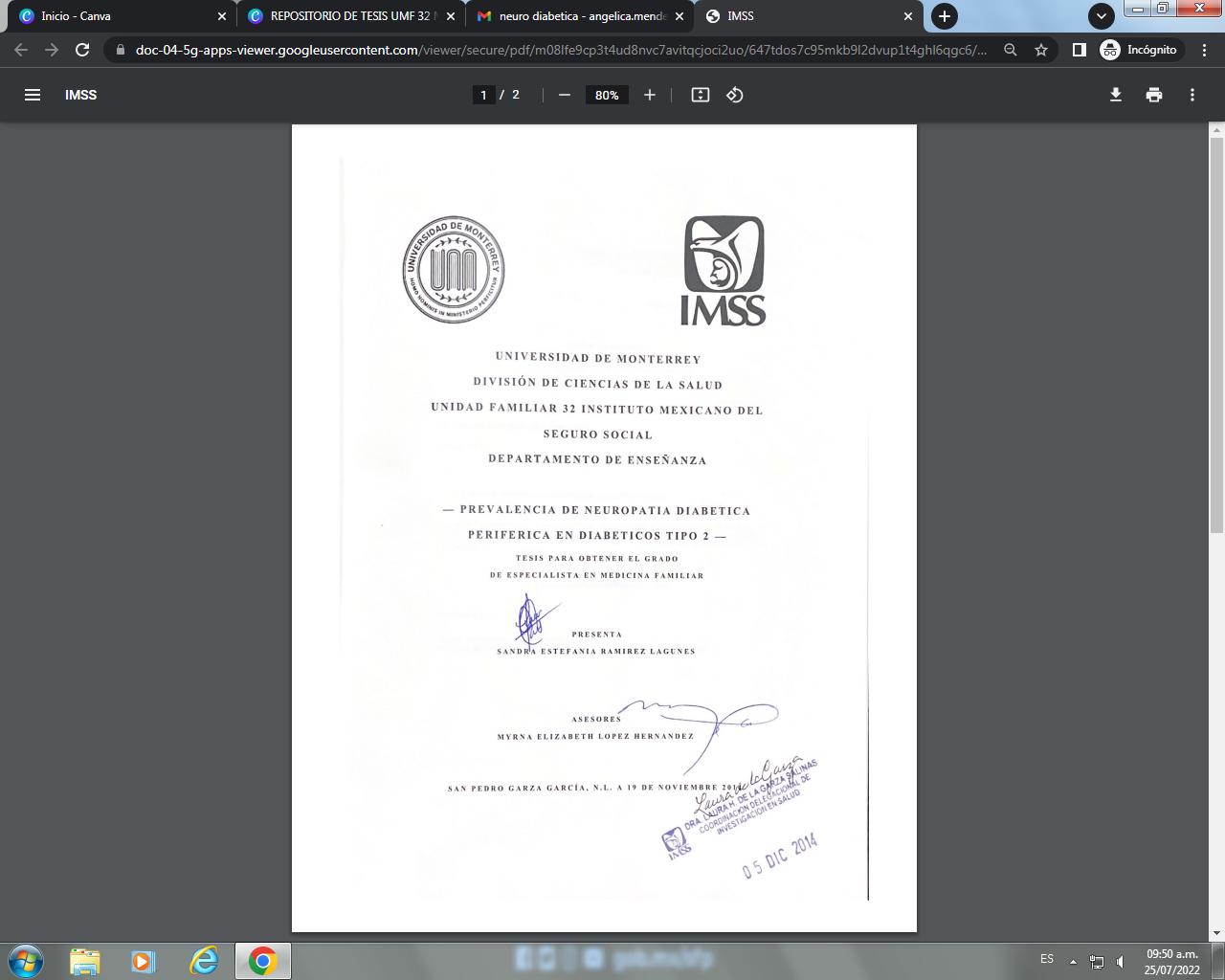
Task: Click the scrollbar up arrow
Action: (1217, 130)
